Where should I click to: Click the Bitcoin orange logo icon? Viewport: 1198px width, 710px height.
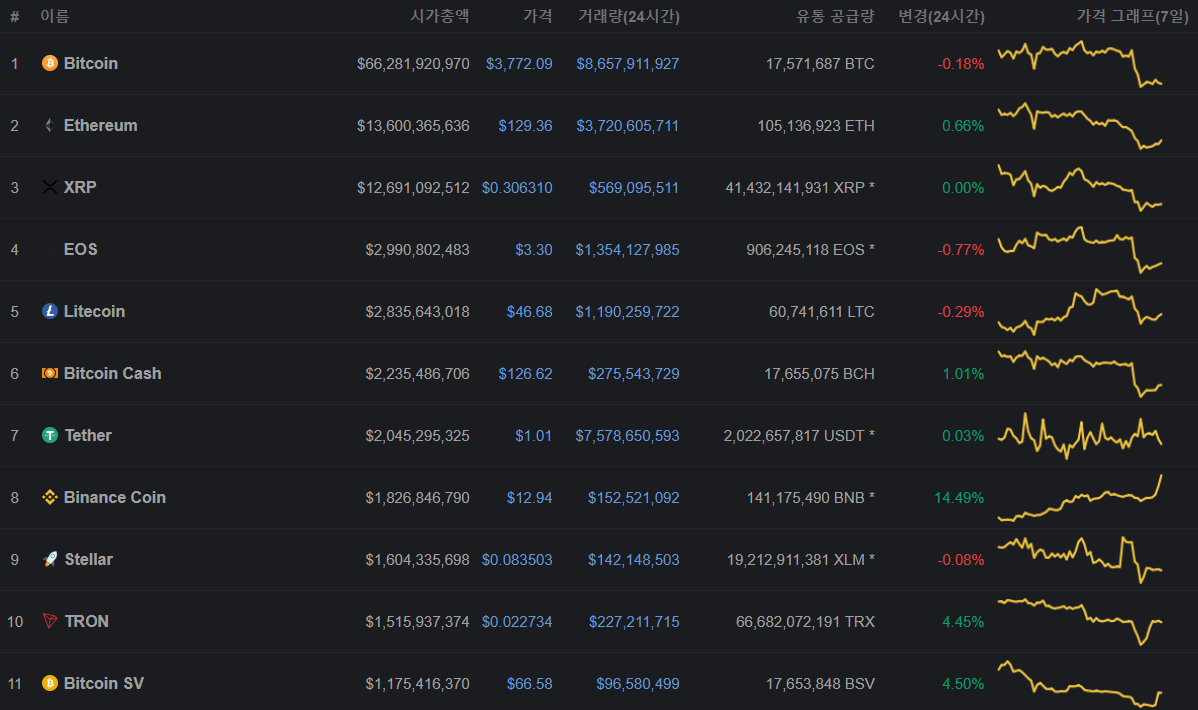(x=50, y=63)
